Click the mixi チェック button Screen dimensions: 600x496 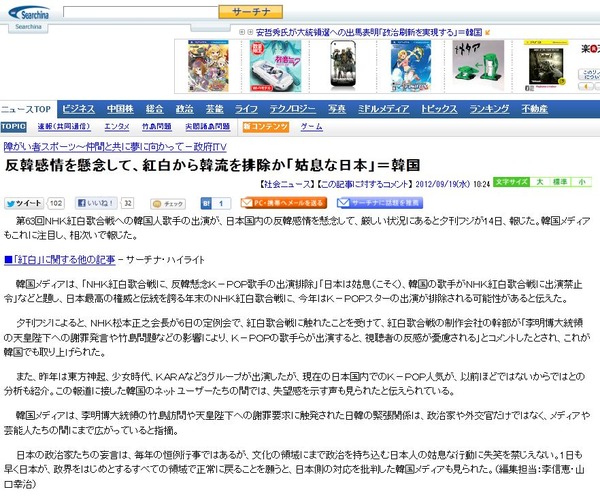click(x=168, y=204)
